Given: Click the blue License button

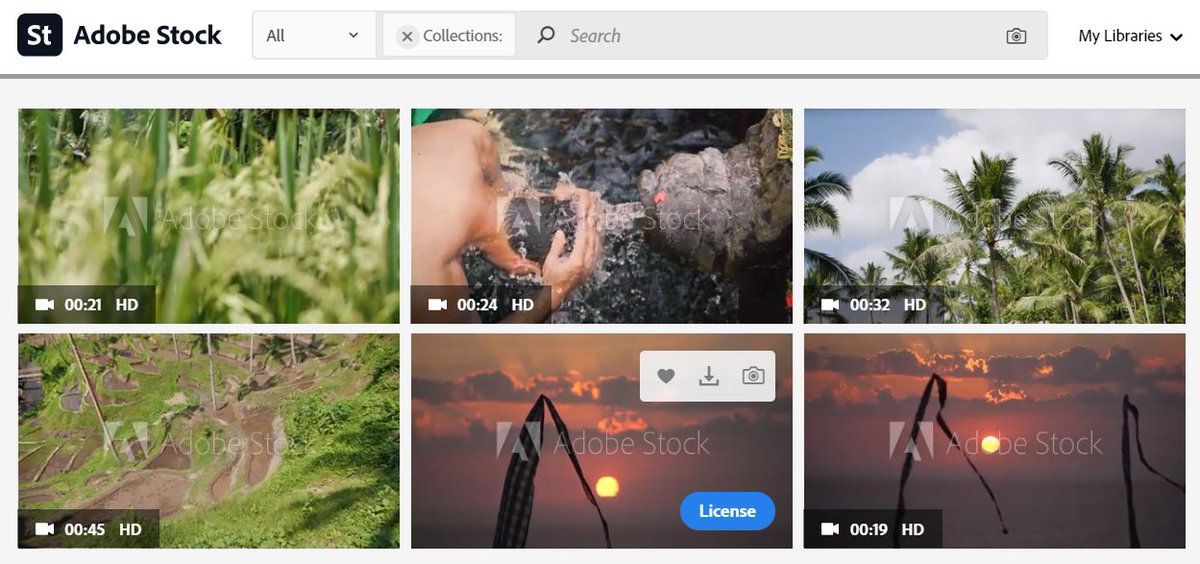Looking at the screenshot, I should click(728, 511).
